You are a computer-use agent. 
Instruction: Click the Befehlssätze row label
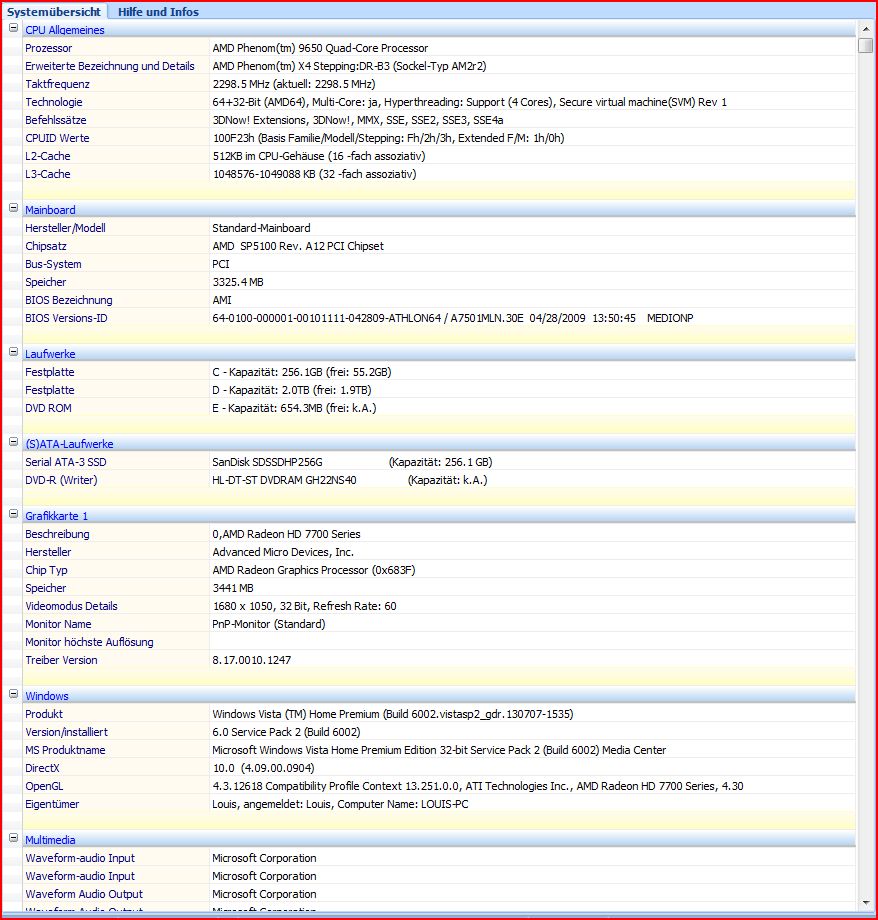pyautogui.click(x=55, y=120)
